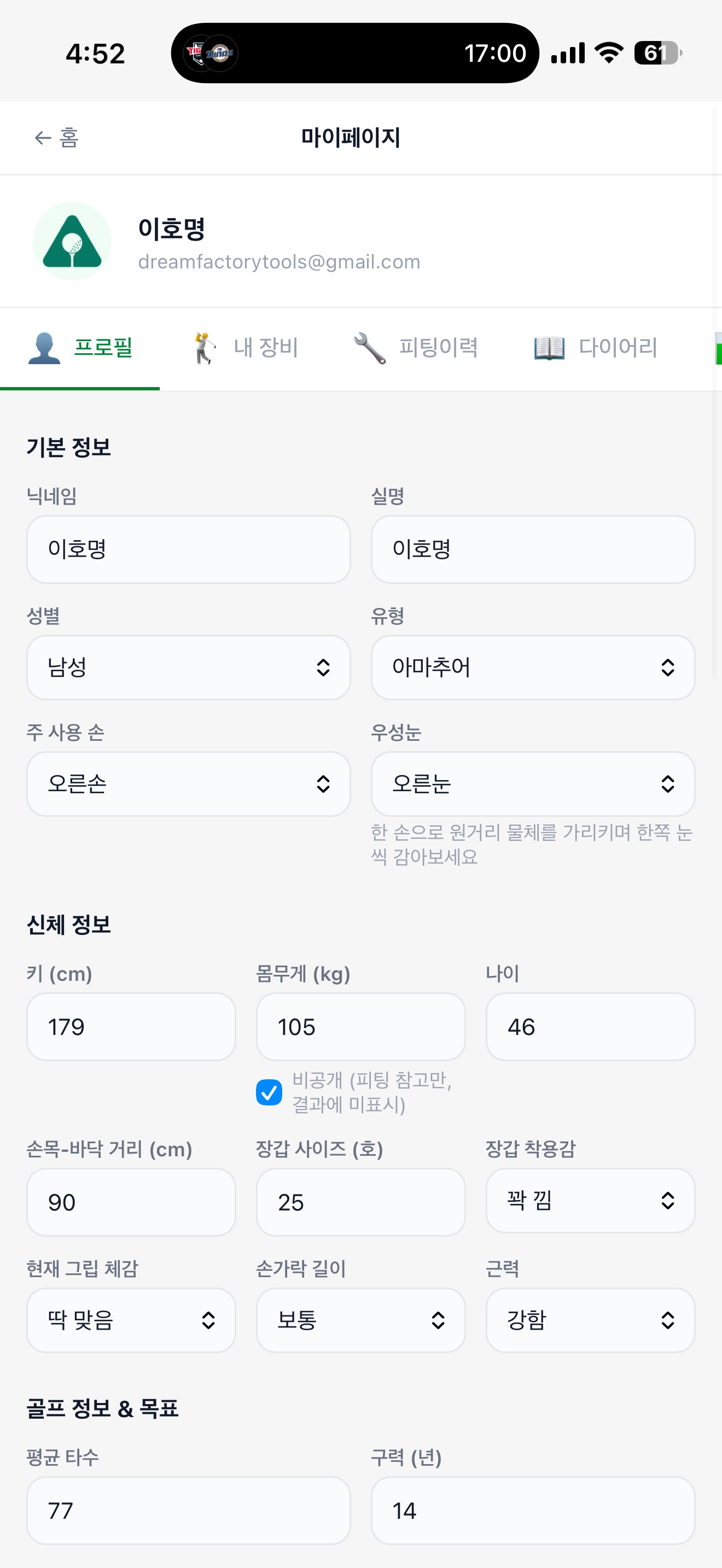Tap the person silhouette icon on the 프로필 tab

[44, 348]
